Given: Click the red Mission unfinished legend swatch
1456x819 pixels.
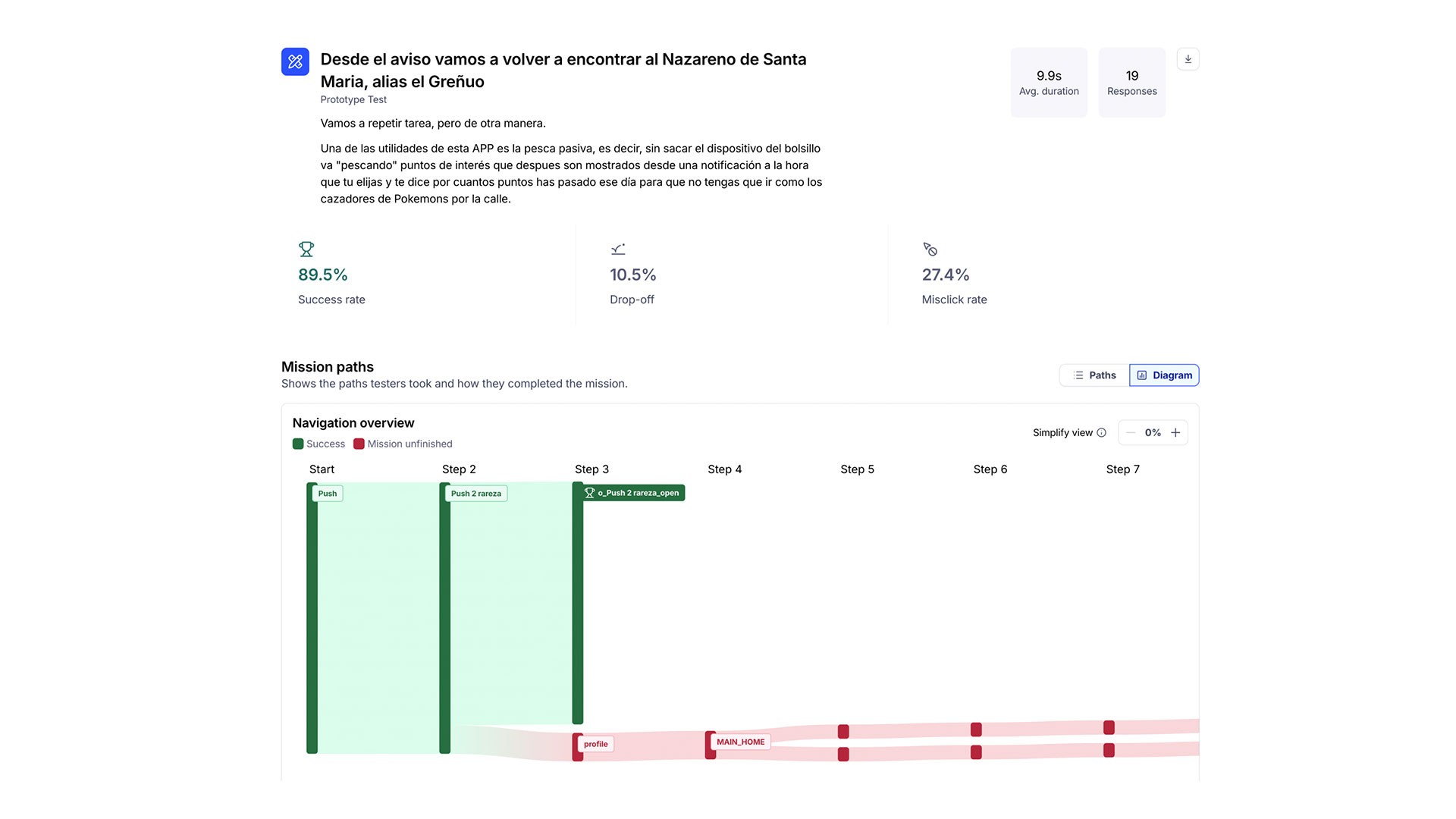Looking at the screenshot, I should click(359, 444).
